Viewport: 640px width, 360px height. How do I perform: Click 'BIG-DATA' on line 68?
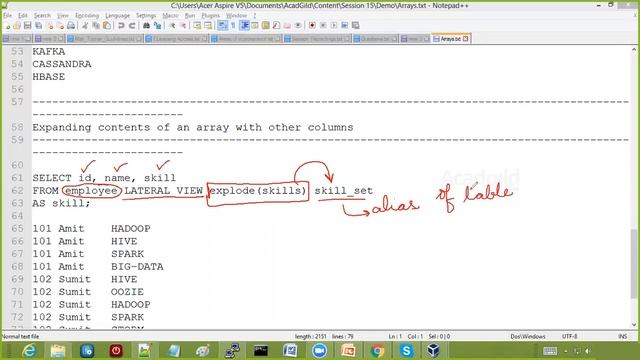(x=137, y=267)
